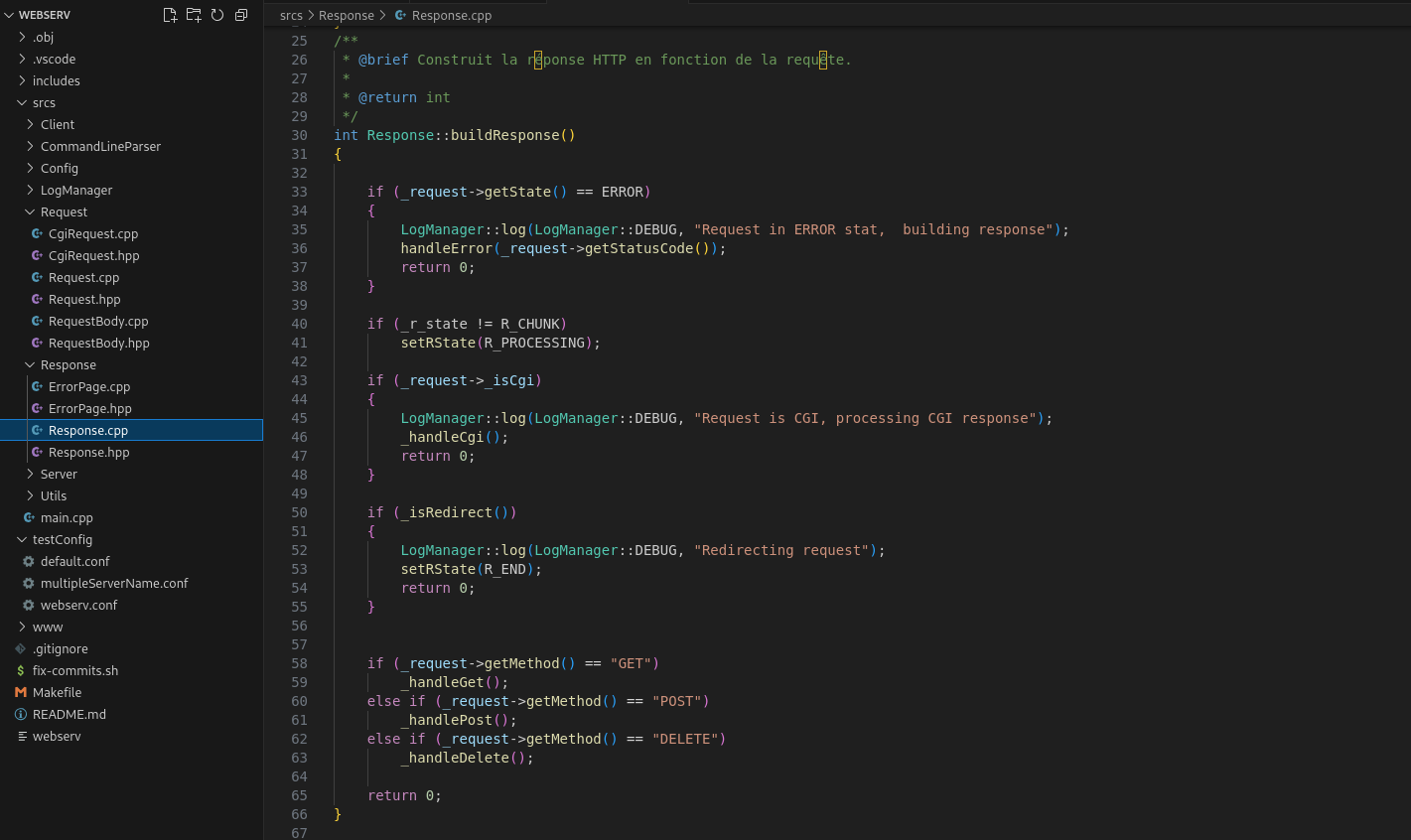The width and height of the screenshot is (1411, 840).
Task: Expand the Config folder
Action: click(30, 168)
